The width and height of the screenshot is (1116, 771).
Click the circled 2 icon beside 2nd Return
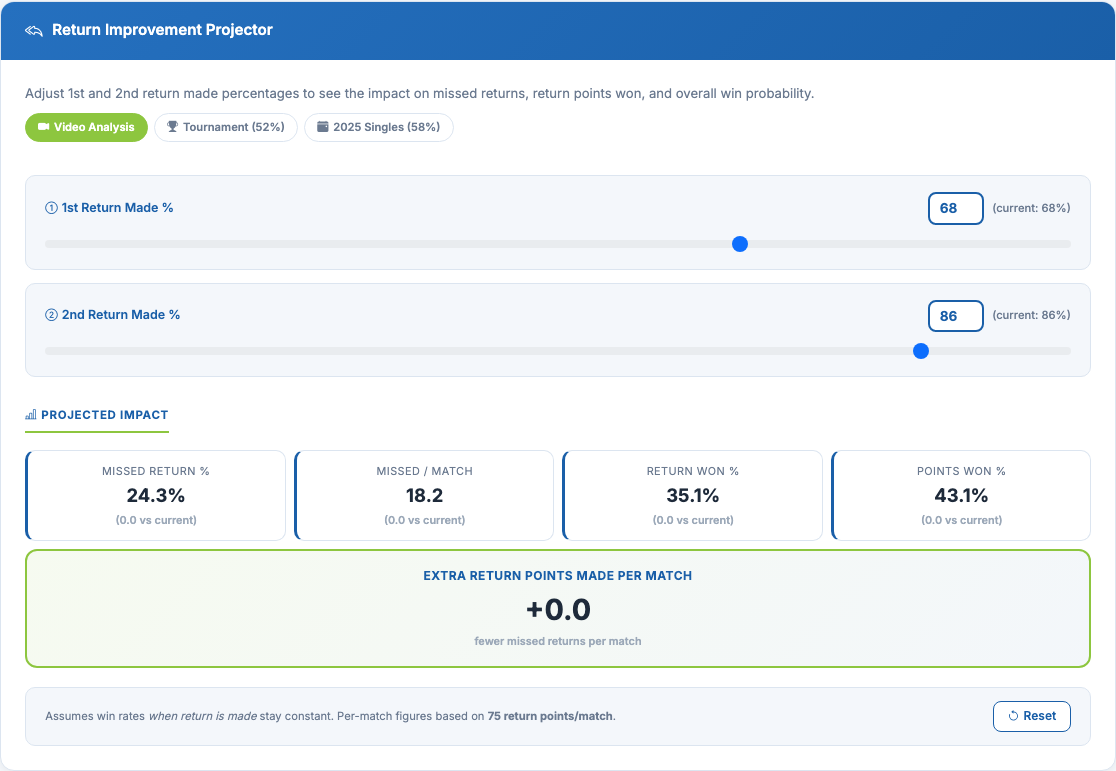point(51,315)
